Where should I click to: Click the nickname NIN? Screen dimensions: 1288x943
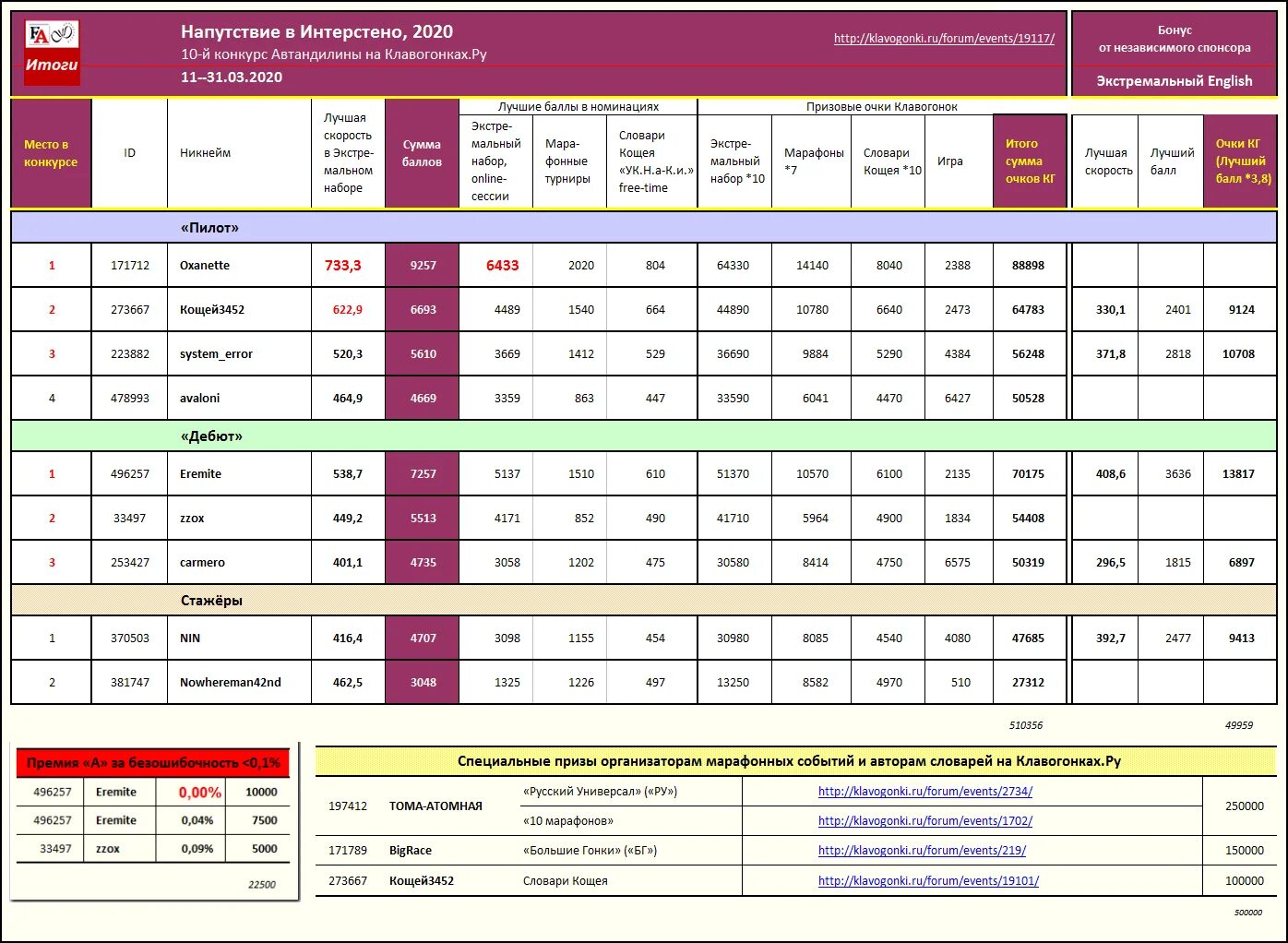click(190, 639)
